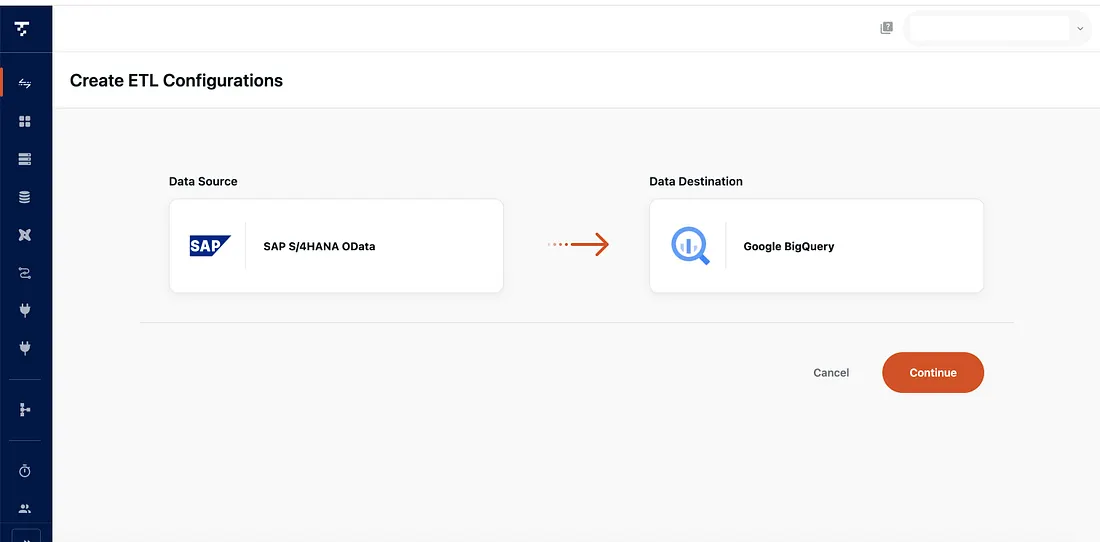Click the Cancel button
Screen dimensions: 1100x542
tap(831, 373)
